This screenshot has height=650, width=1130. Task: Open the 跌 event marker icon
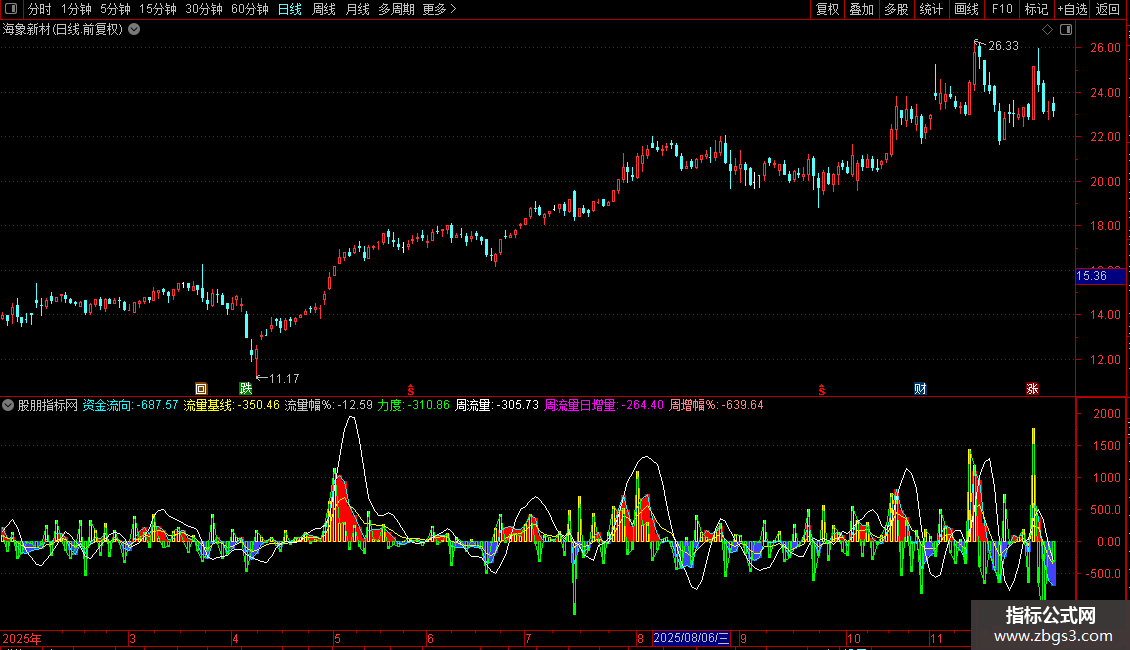pos(246,388)
